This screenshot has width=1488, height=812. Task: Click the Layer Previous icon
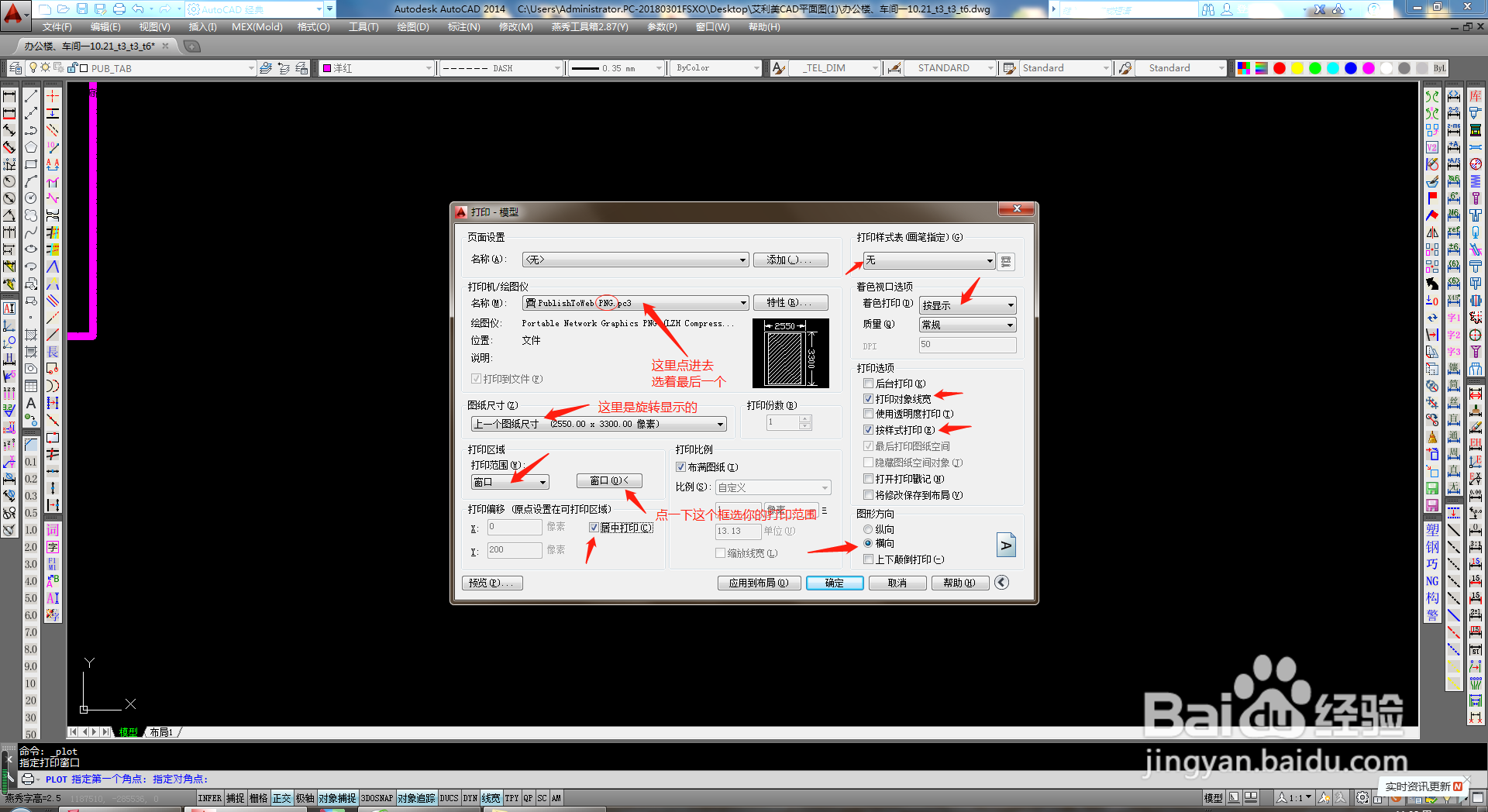[284, 68]
